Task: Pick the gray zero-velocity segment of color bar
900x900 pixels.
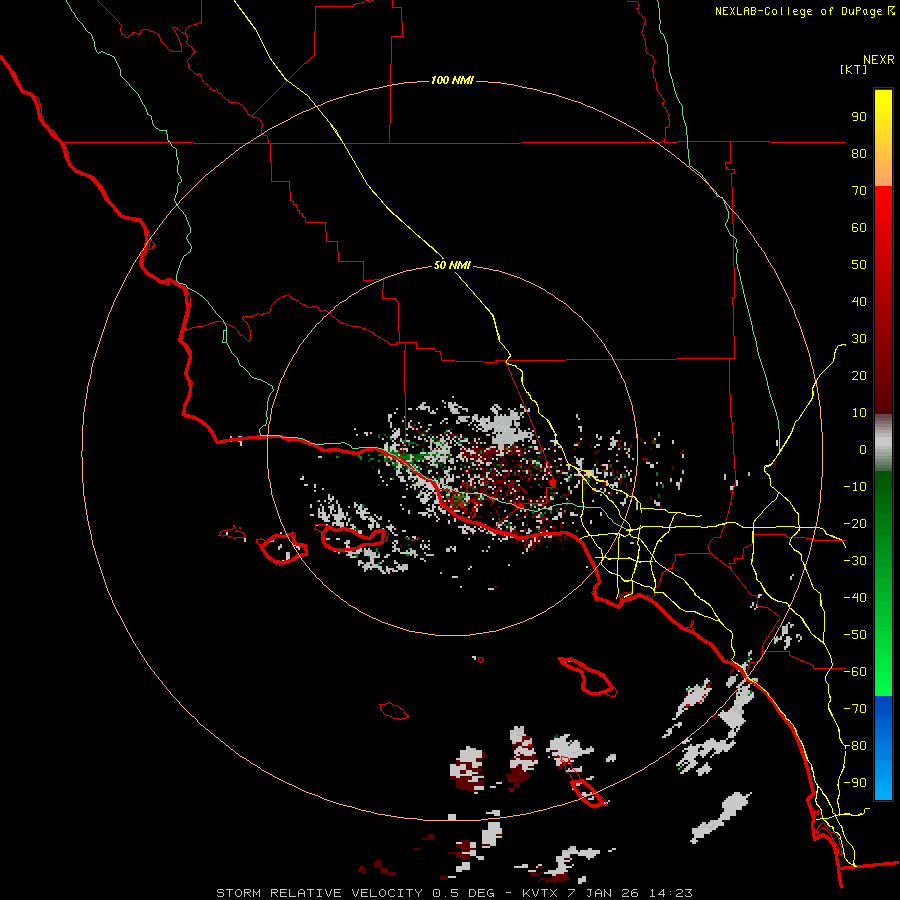Action: click(x=883, y=443)
